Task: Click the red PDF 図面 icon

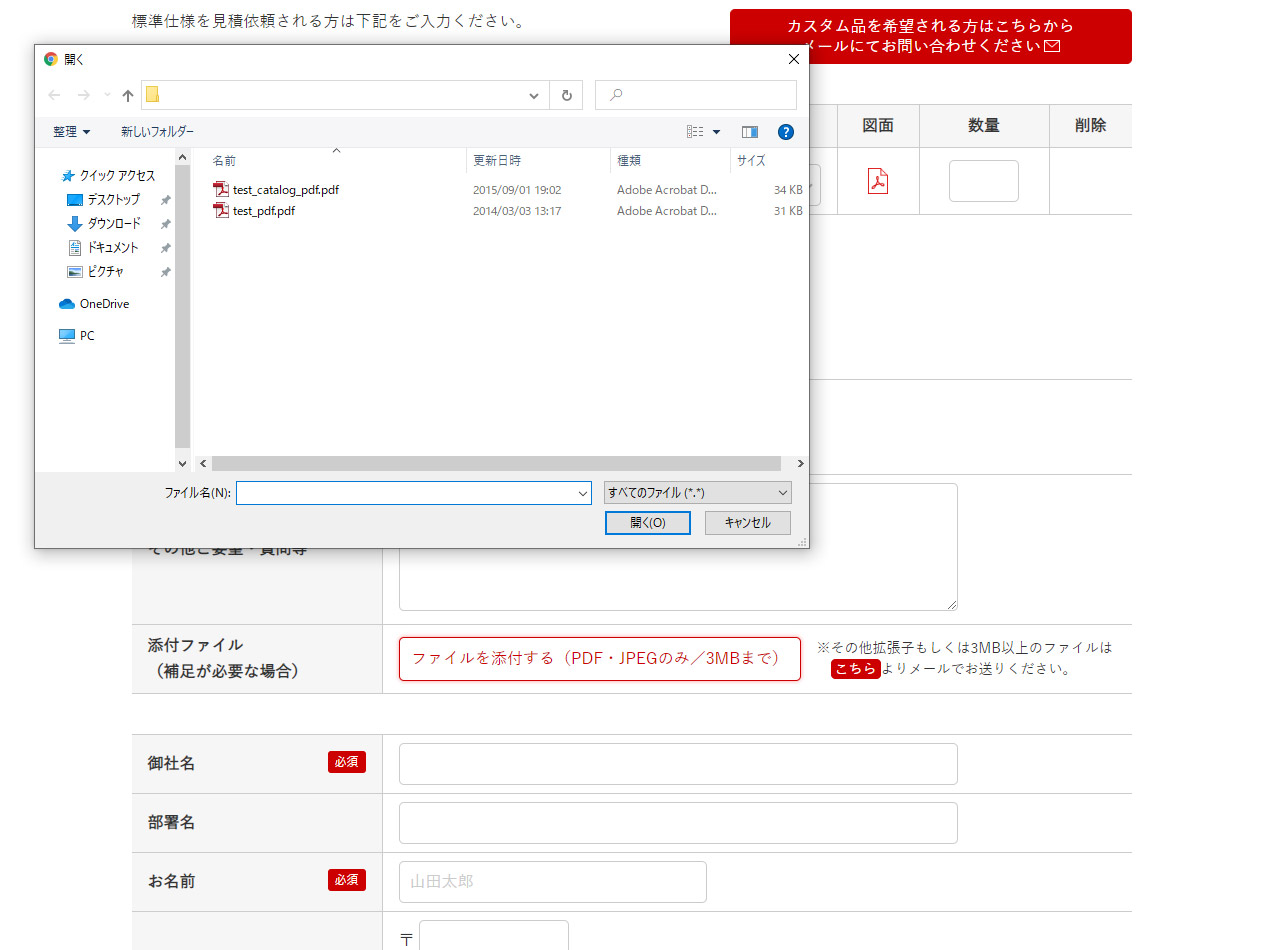Action: pyautogui.click(x=878, y=181)
